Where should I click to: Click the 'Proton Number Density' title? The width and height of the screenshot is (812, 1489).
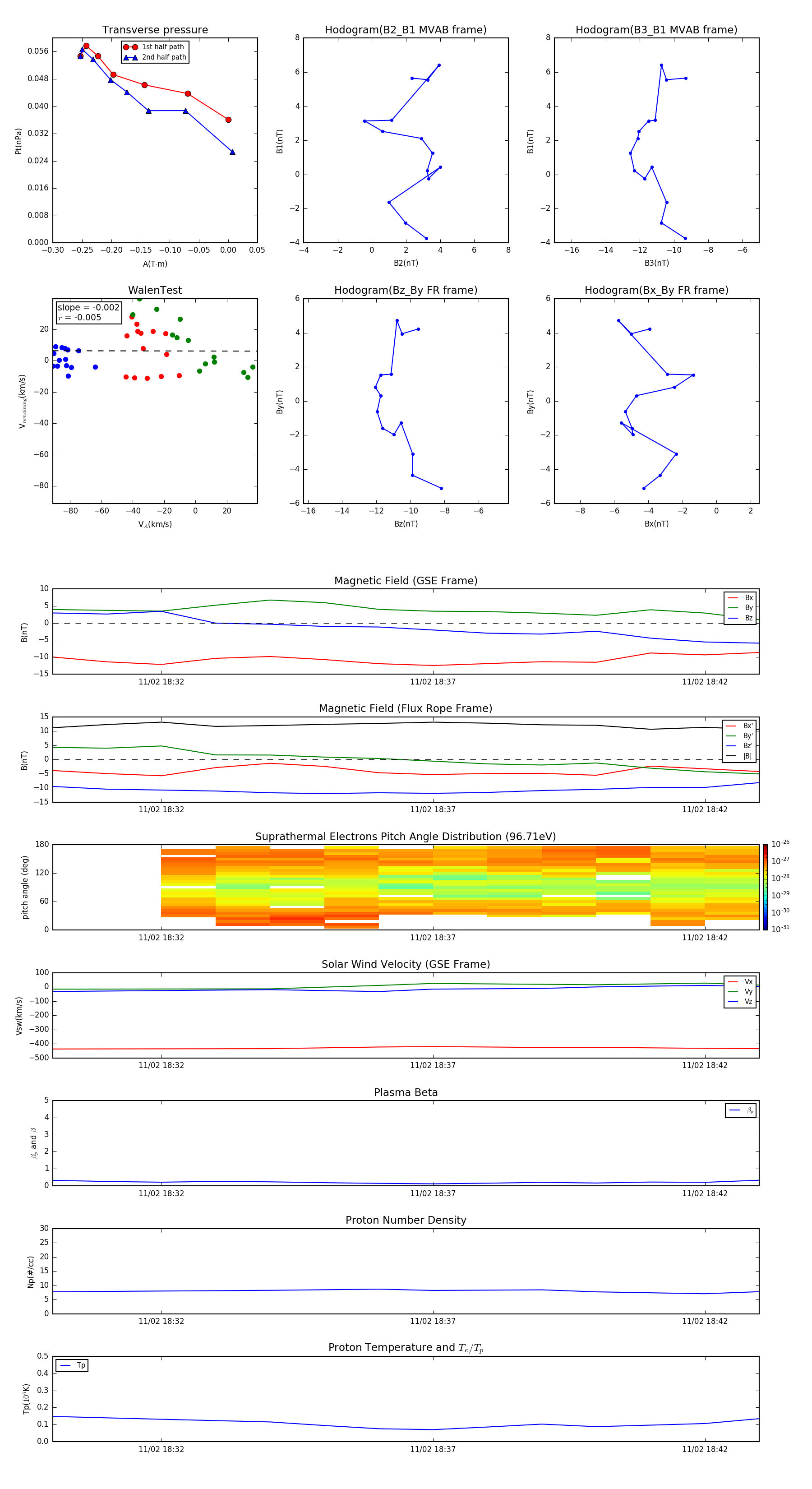406,1220
